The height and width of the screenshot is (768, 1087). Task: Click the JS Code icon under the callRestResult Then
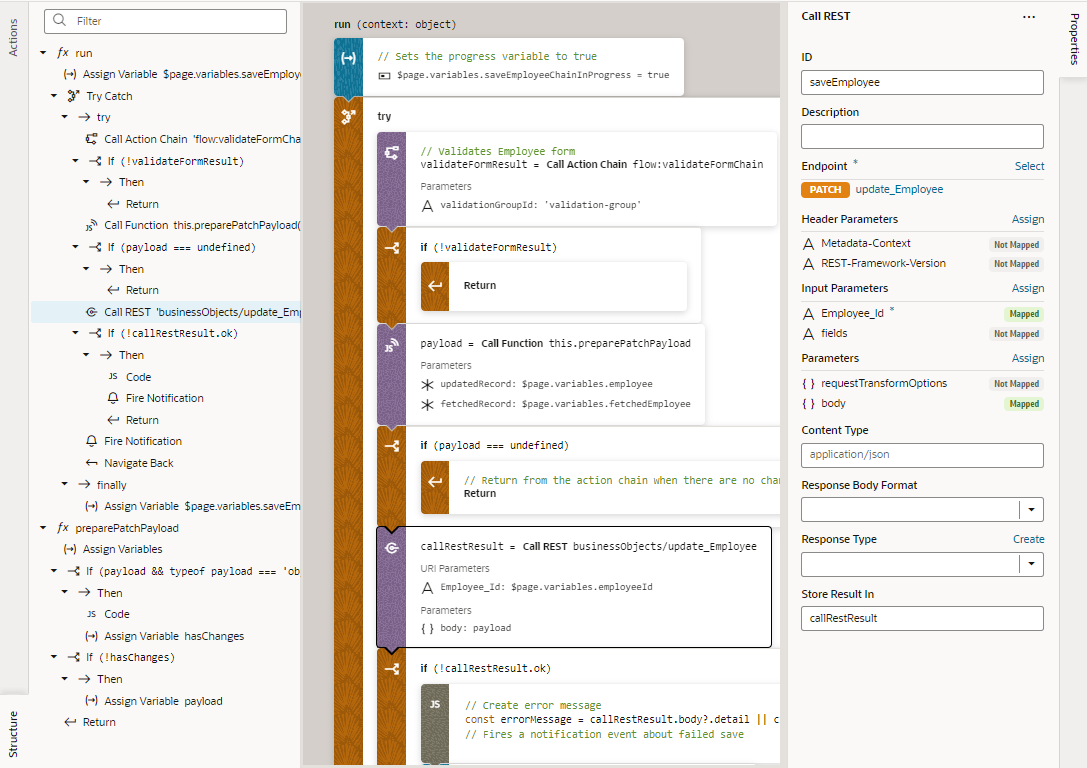[113, 376]
